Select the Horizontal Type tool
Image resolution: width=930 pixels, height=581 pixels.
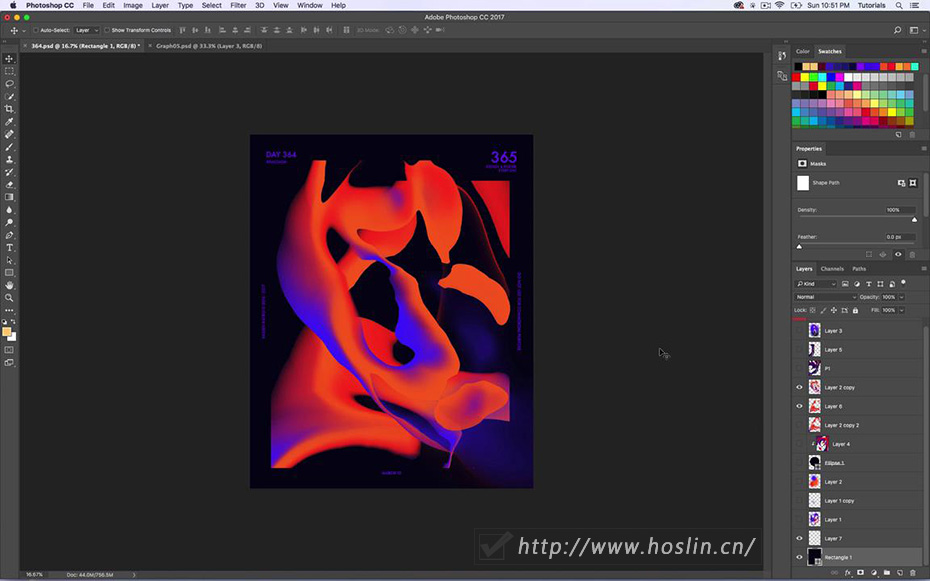point(9,248)
